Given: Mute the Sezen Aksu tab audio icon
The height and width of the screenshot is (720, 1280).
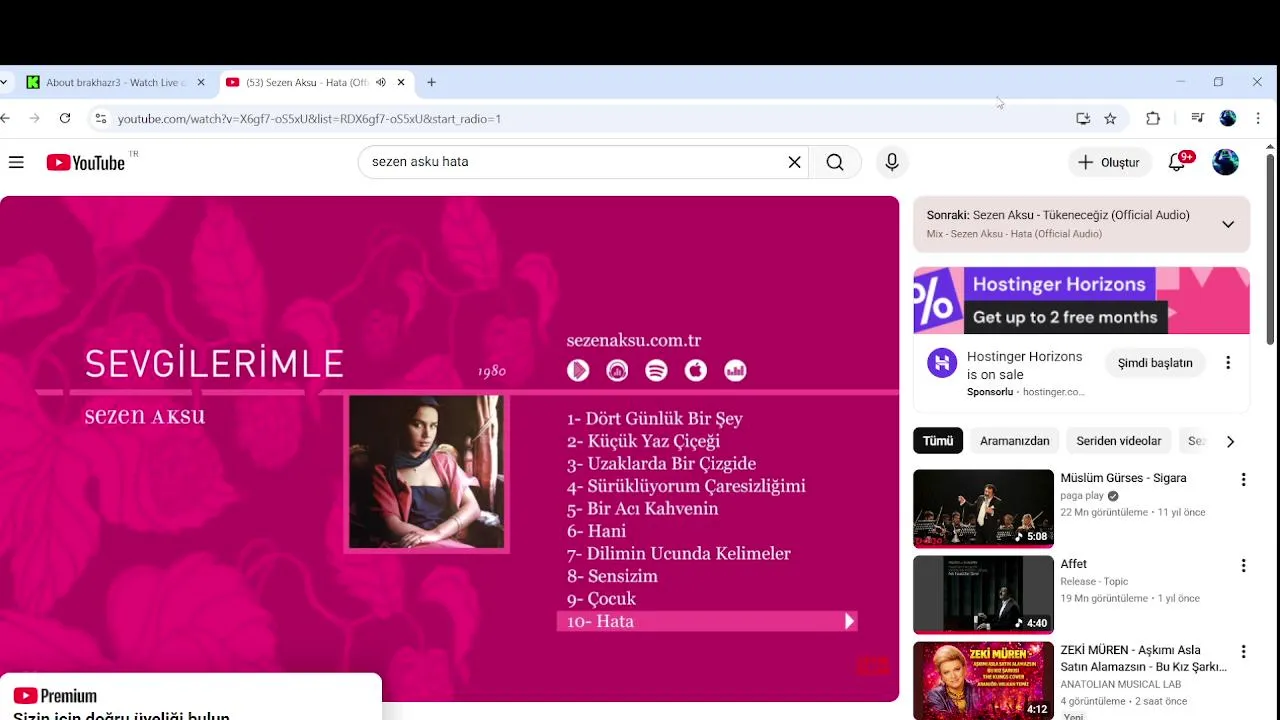Looking at the screenshot, I should [381, 82].
